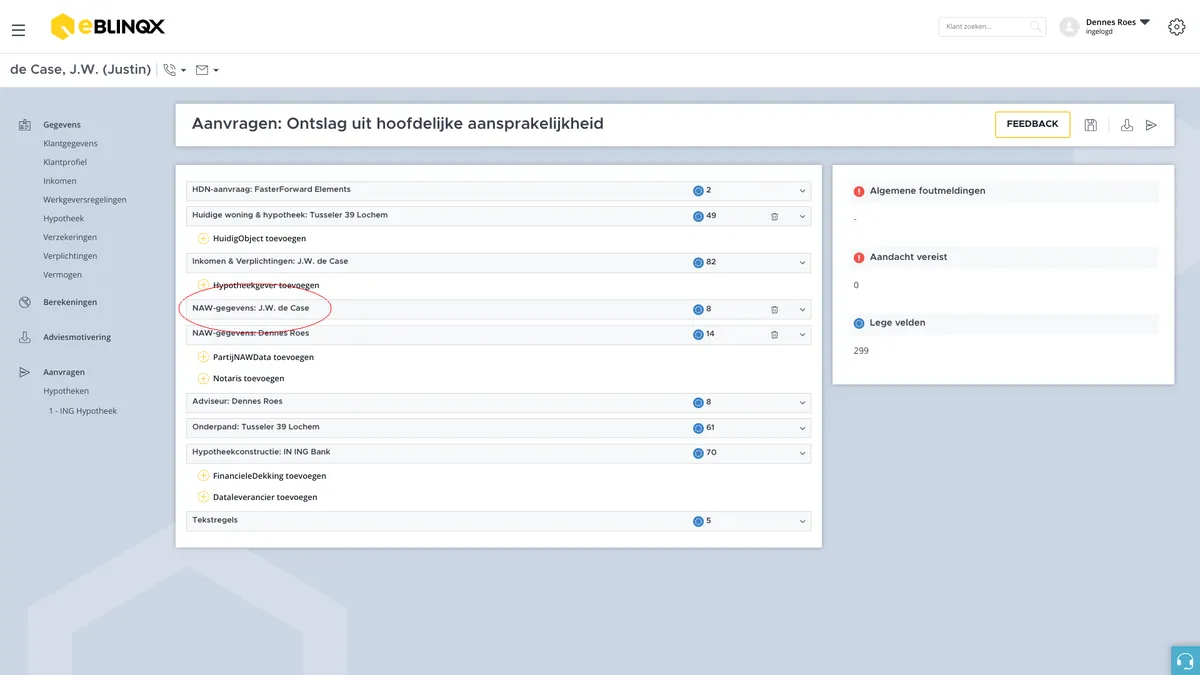Click the plus icon for HuidigObject toevoegen
1200x675 pixels.
(203, 239)
